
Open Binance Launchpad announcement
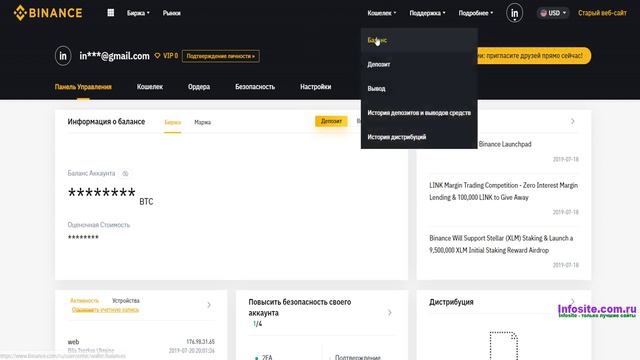click(x=505, y=144)
